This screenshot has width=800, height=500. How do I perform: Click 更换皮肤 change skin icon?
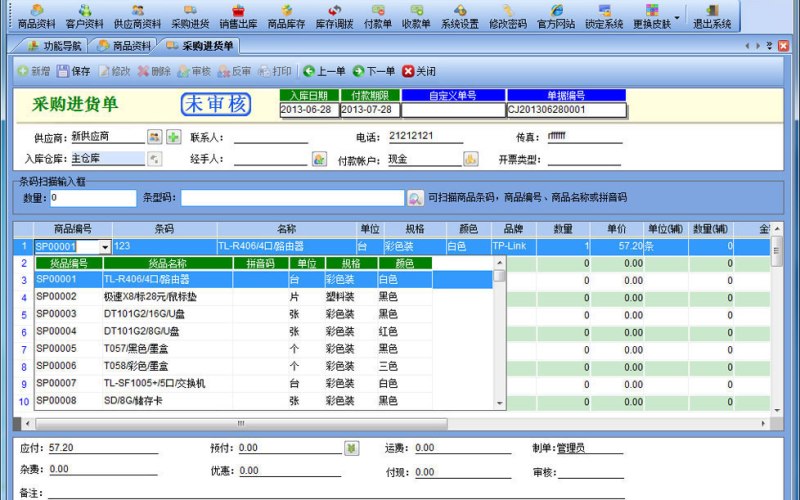point(652,16)
